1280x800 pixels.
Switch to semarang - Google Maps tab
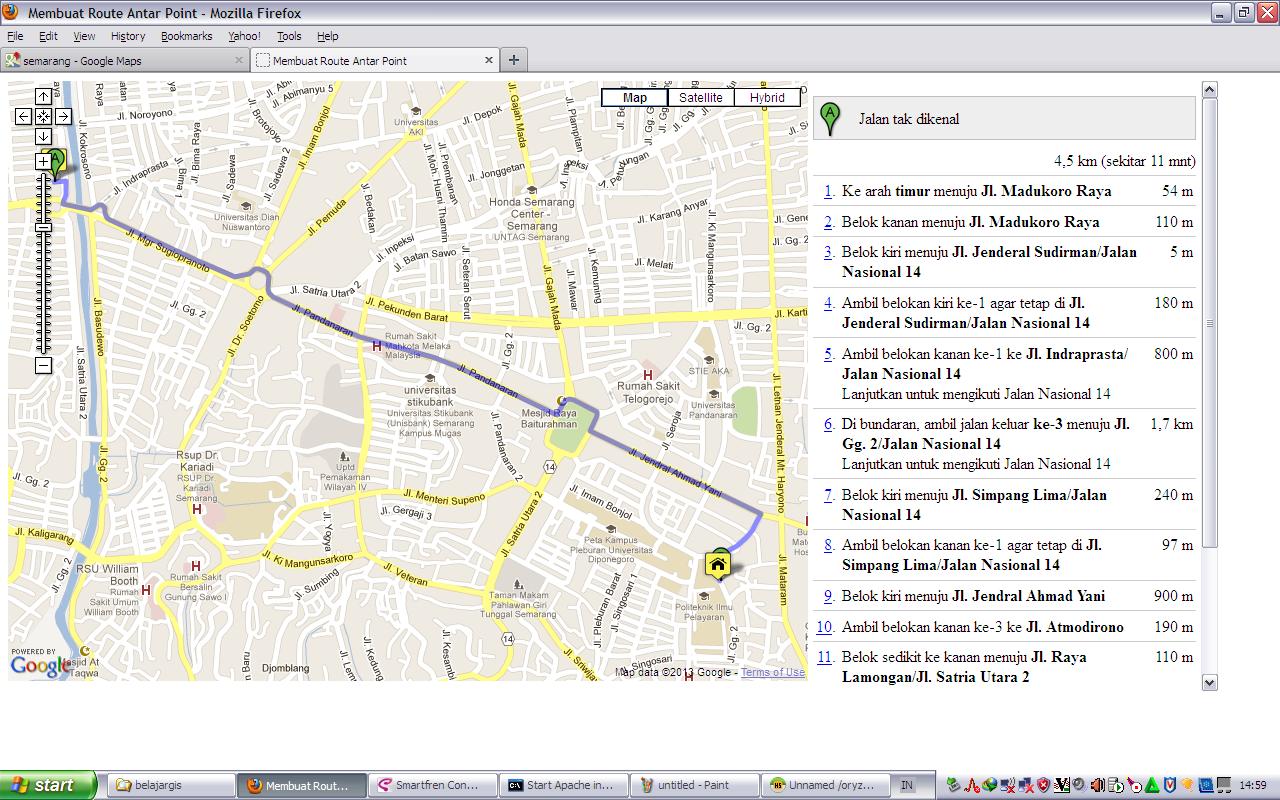pos(124,60)
